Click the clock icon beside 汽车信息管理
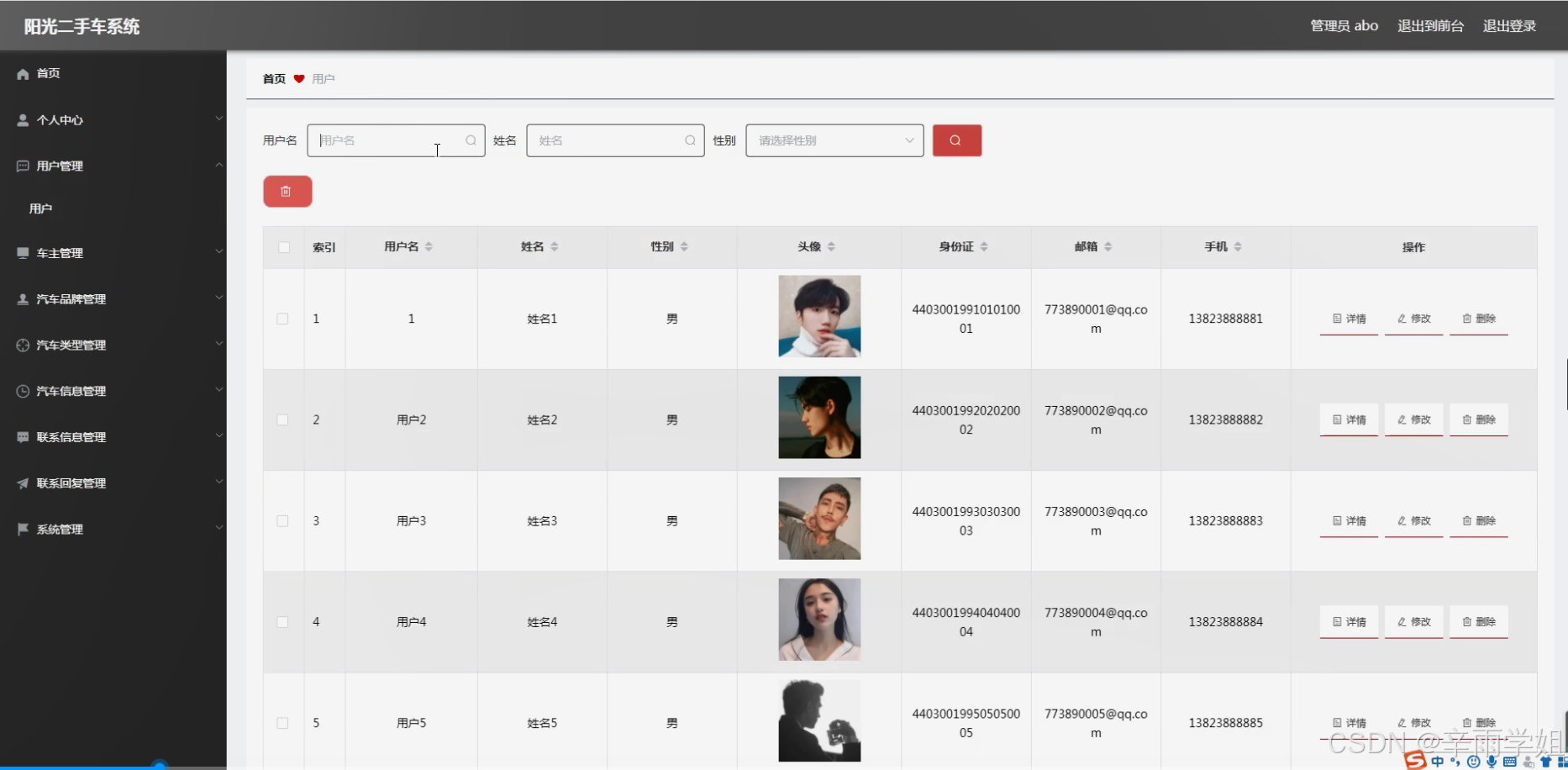Viewport: 1568px width, 770px height. [22, 390]
